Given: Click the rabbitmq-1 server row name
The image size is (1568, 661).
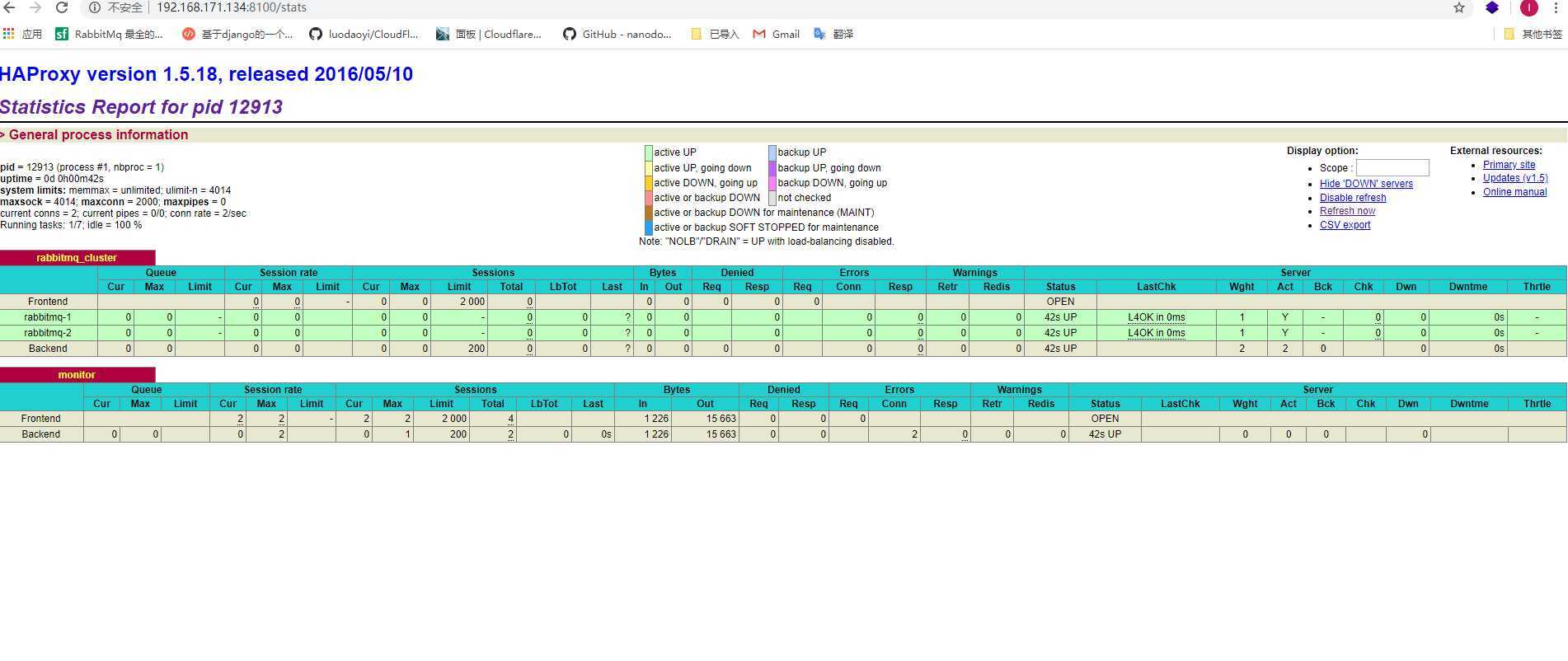Looking at the screenshot, I should click(x=48, y=317).
